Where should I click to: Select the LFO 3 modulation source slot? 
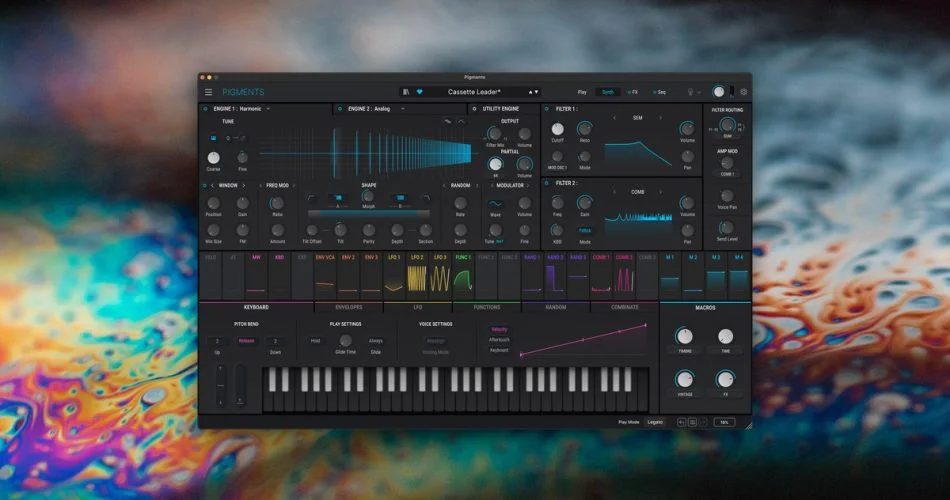point(440,276)
